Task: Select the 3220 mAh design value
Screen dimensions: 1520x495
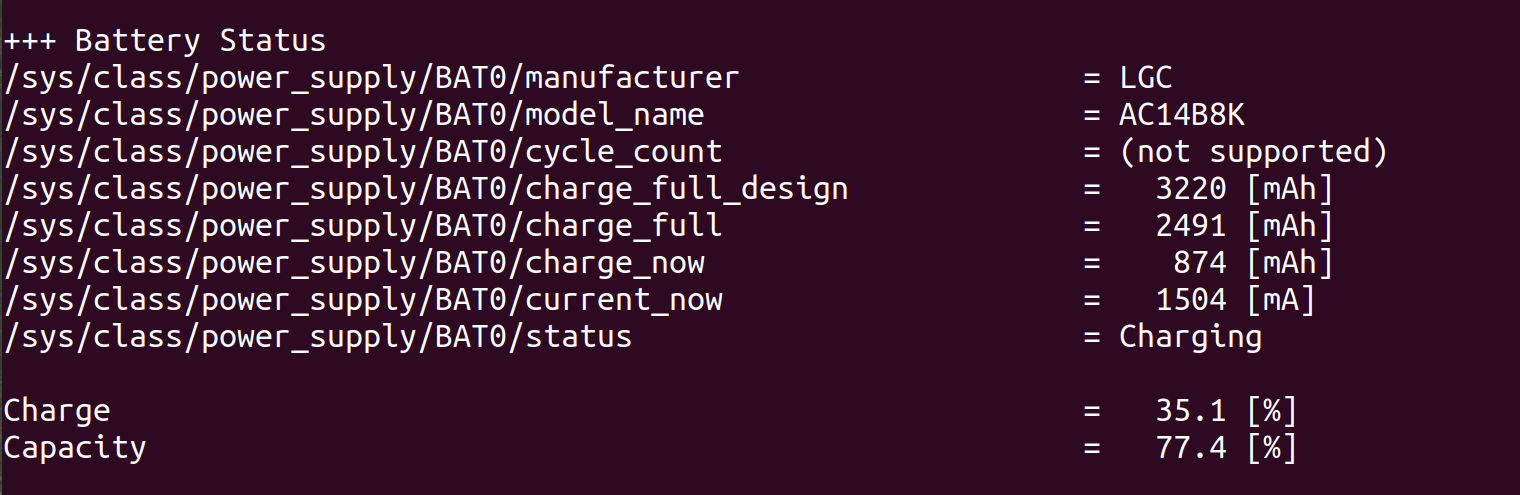Action: click(1245, 189)
